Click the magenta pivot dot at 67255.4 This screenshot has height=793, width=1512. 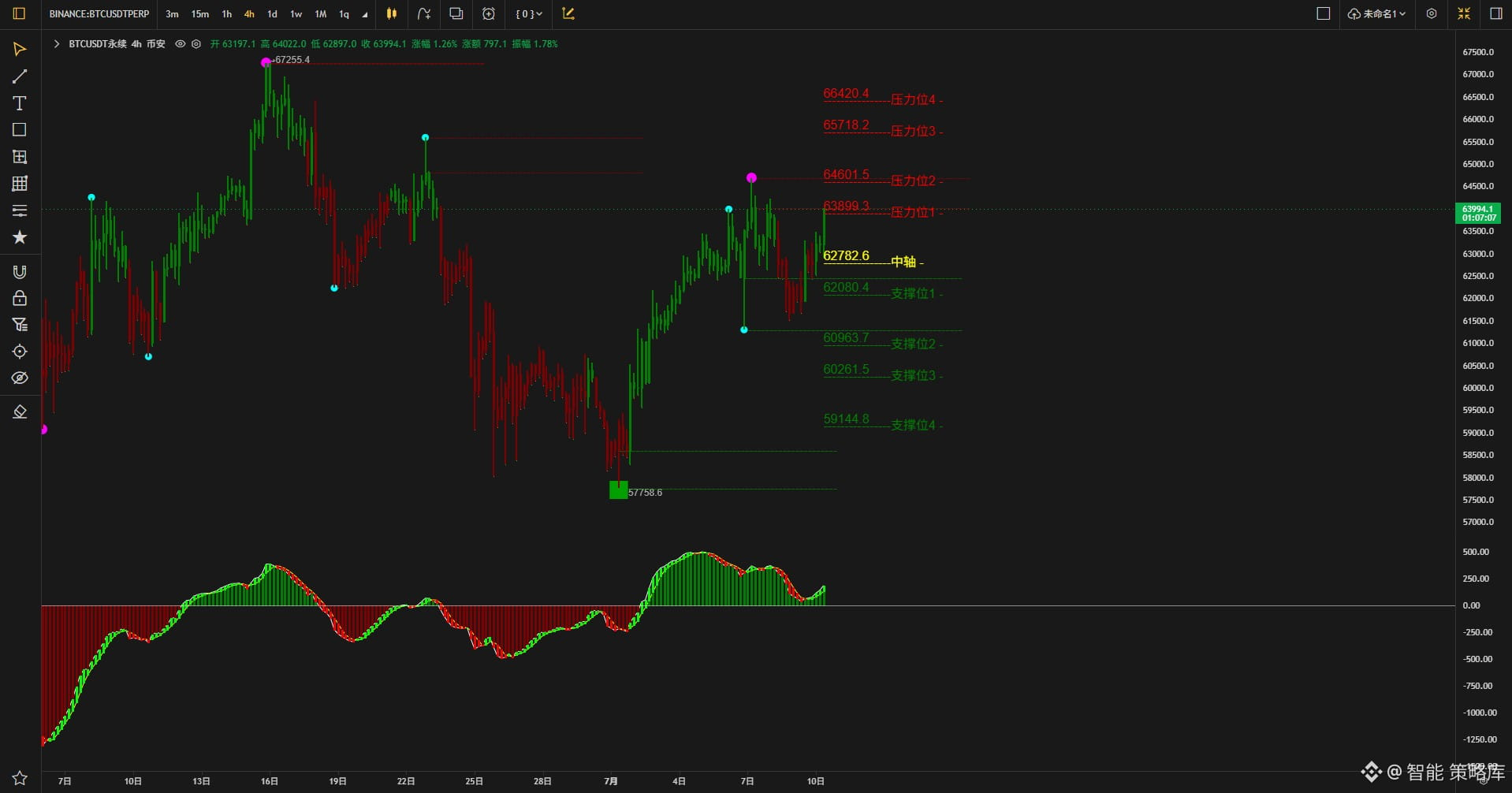(266, 62)
